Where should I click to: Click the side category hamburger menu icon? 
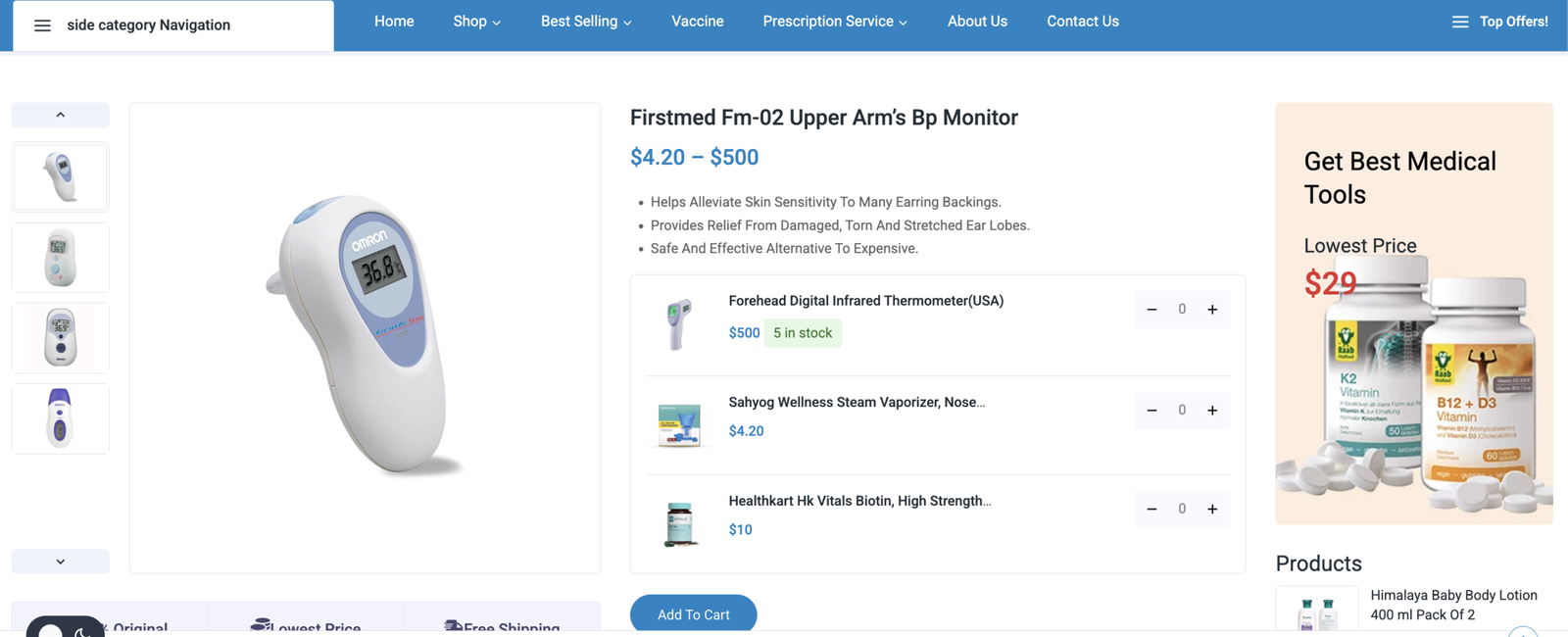tap(42, 25)
